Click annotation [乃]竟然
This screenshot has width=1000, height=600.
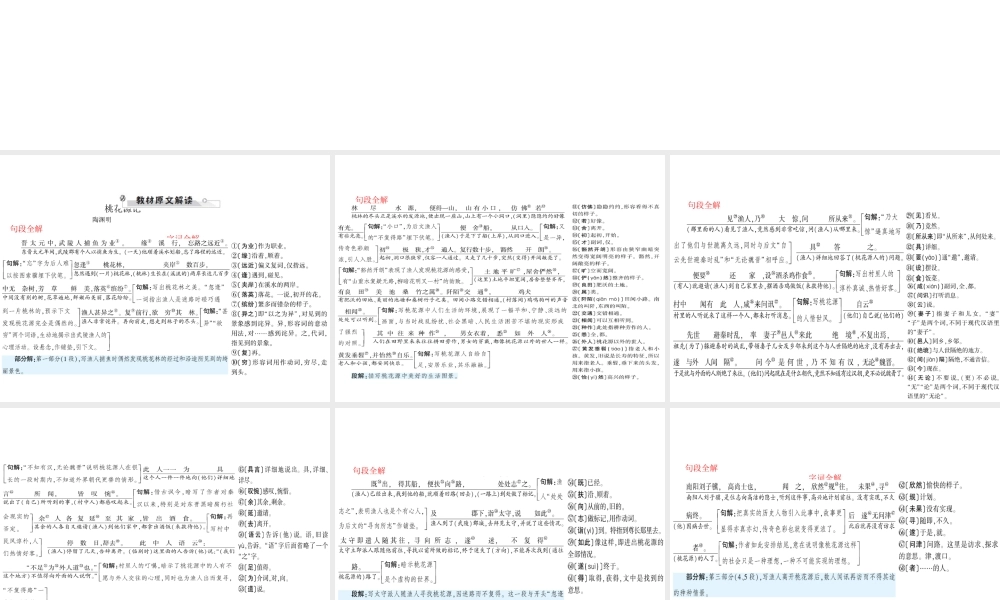922,226
